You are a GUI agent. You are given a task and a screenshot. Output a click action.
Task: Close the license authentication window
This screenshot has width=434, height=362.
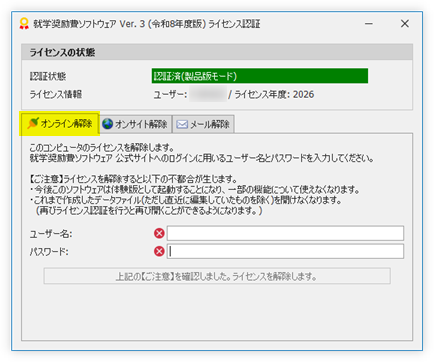[x=405, y=24]
